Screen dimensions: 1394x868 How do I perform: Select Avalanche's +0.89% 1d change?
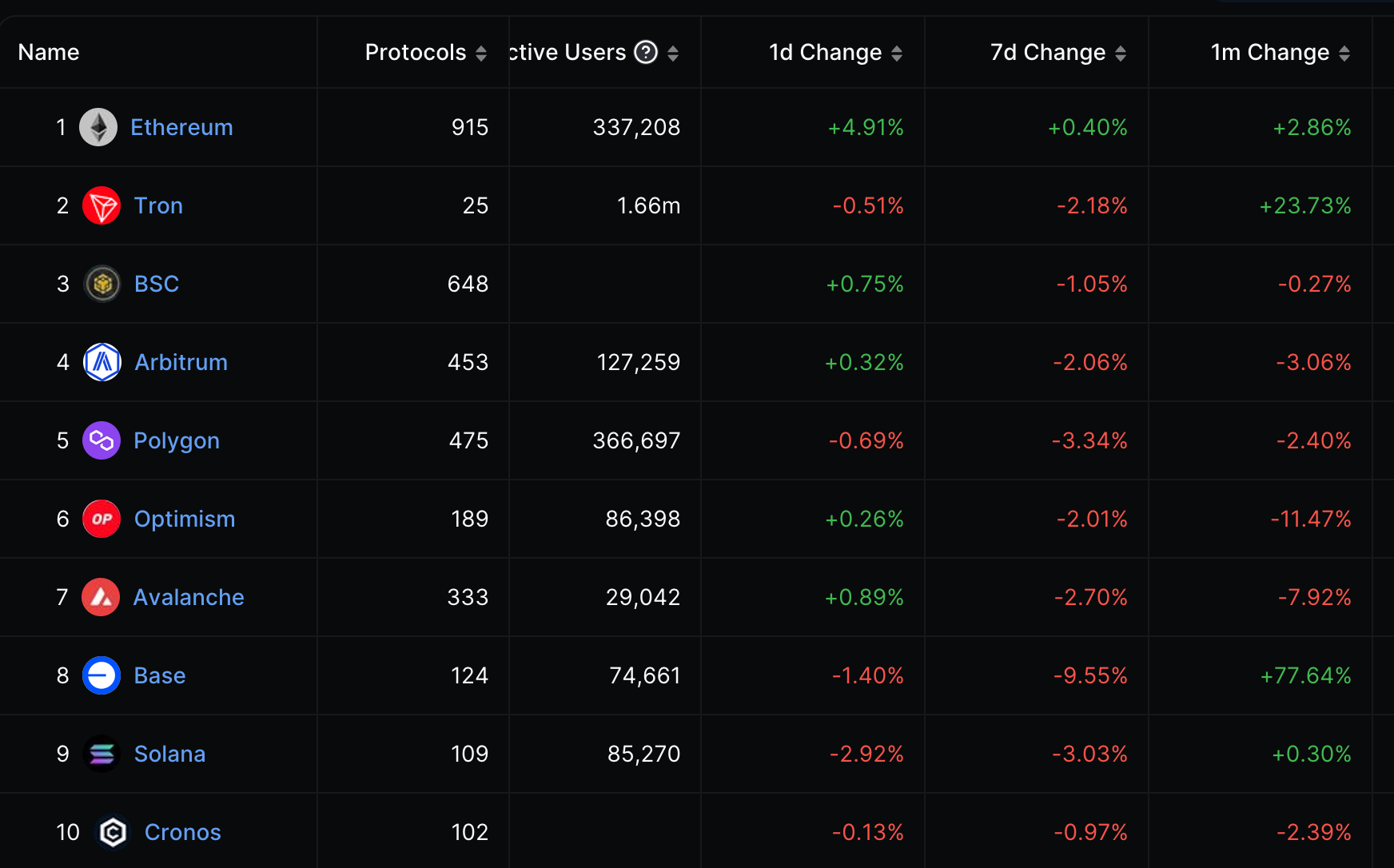coord(864,597)
